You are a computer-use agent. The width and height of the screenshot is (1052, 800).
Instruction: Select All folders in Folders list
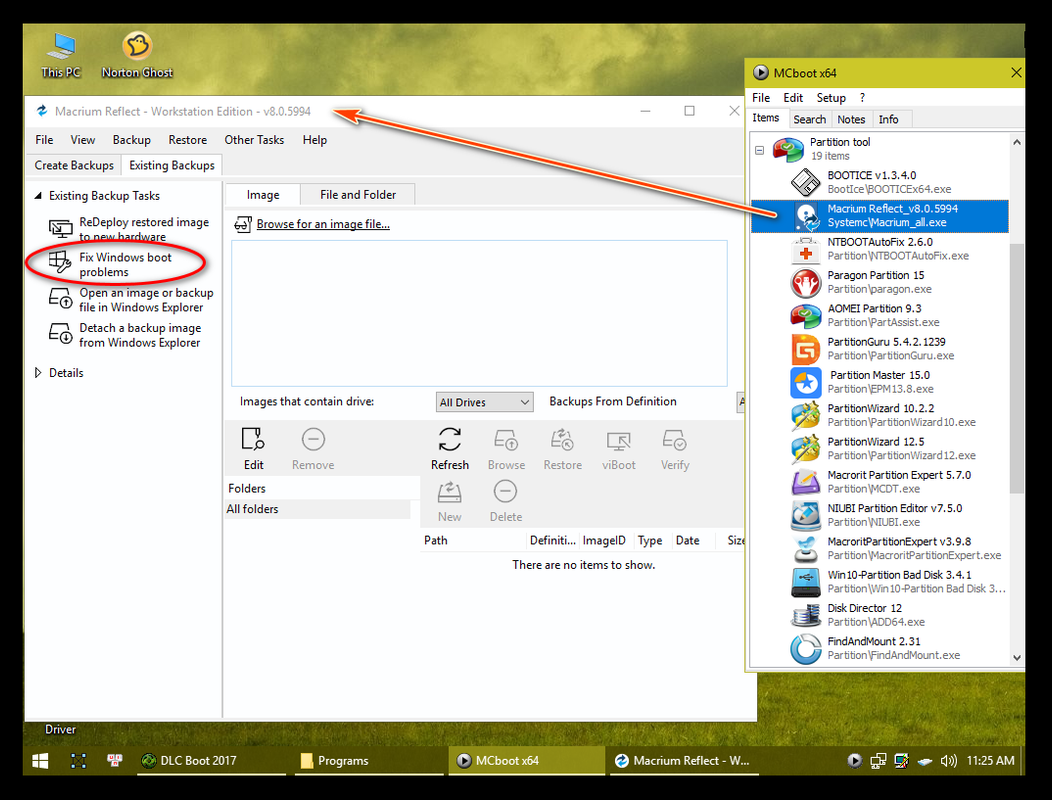tap(317, 509)
